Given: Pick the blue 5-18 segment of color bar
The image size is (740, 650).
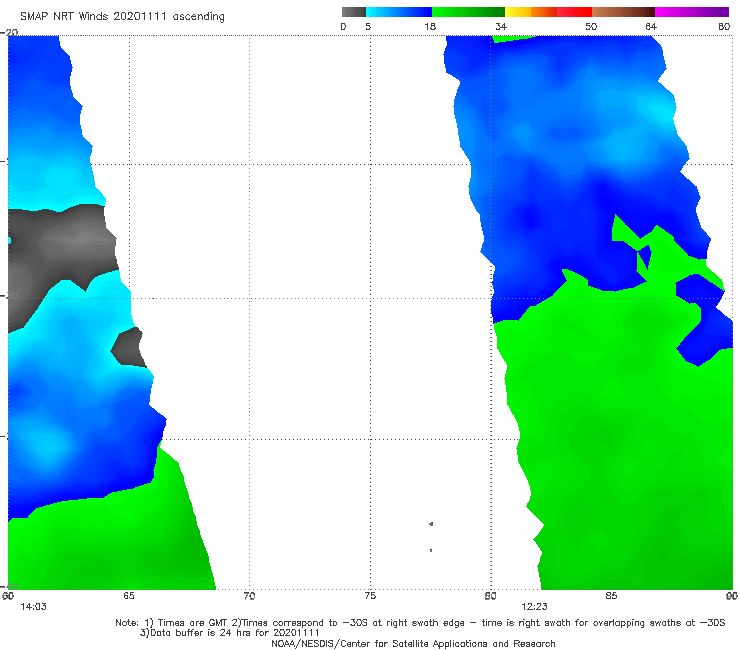Looking at the screenshot, I should pyautogui.click(x=399, y=12).
